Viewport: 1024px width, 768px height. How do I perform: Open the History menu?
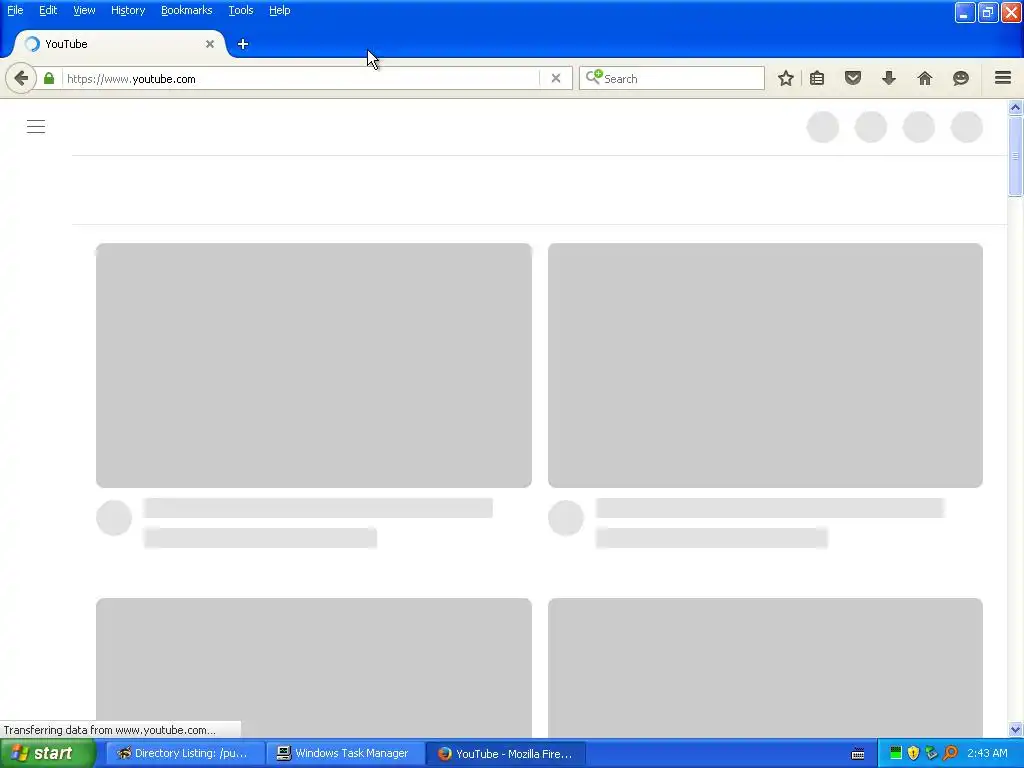pyautogui.click(x=128, y=10)
